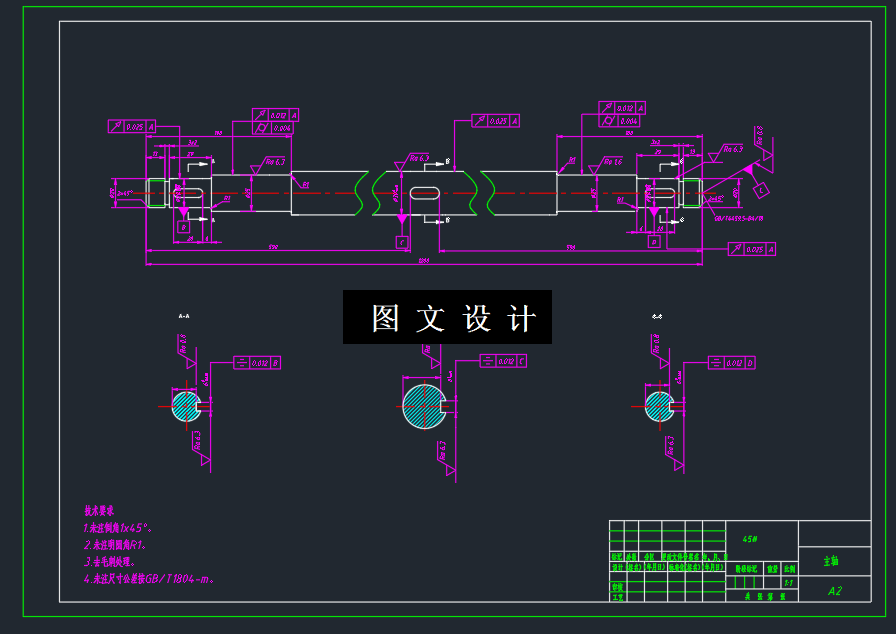Pick the hatched A-A cross-section circle
This screenshot has height=634, width=896.
point(186,407)
